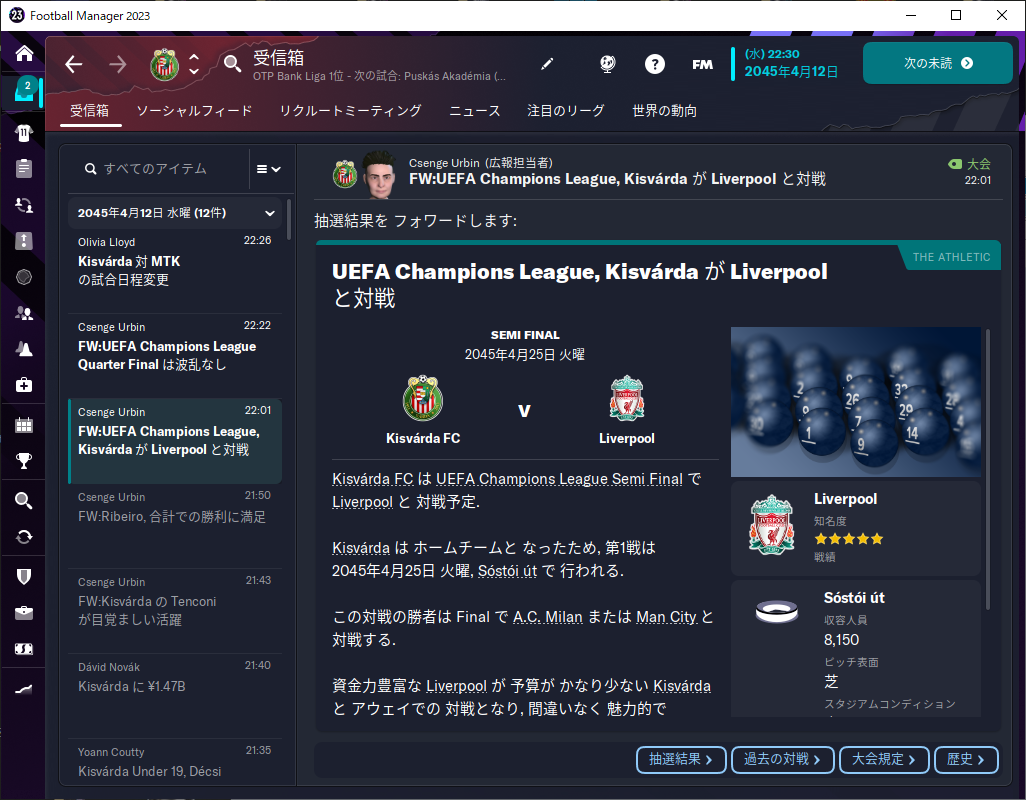Open the club switcher up-down arrows
Screen dimensions: 1026x800
194,63
